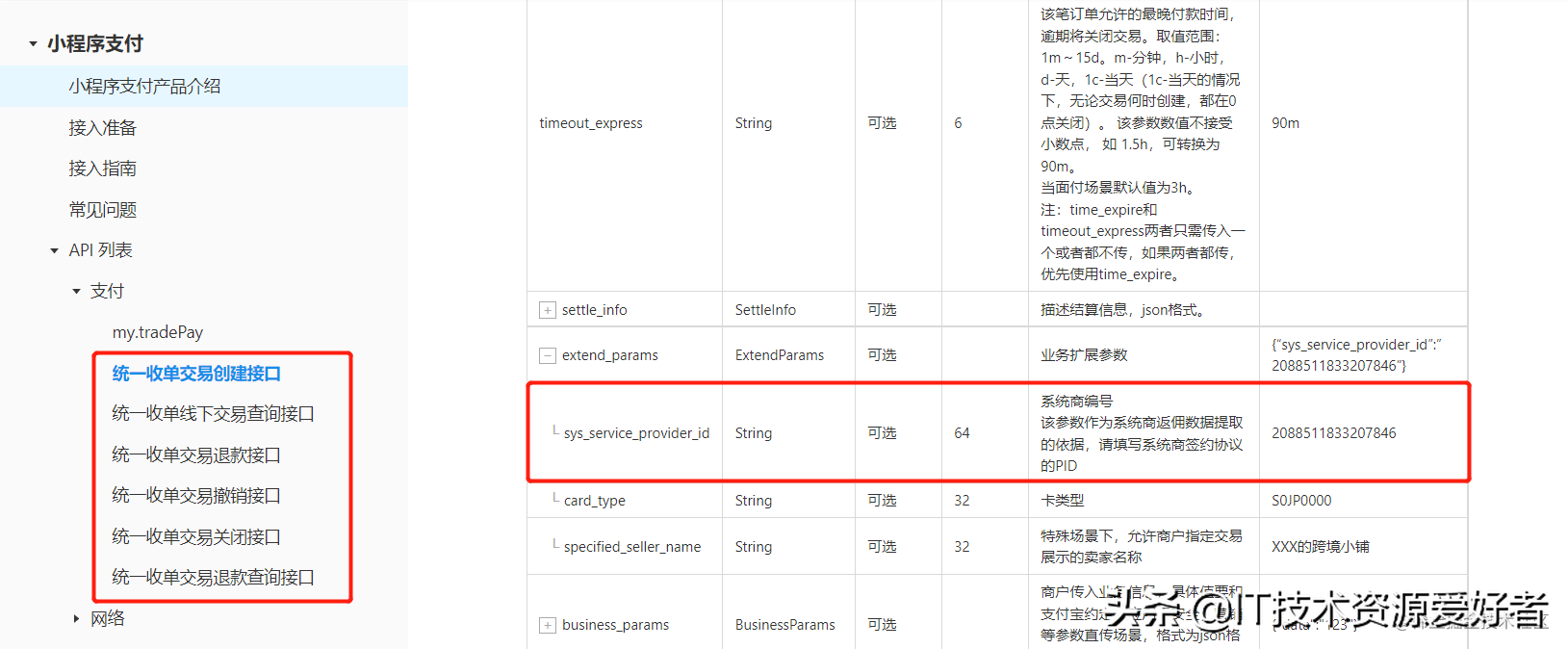
Task: Collapse the 小程序支付 section arrow
Action: point(33,43)
